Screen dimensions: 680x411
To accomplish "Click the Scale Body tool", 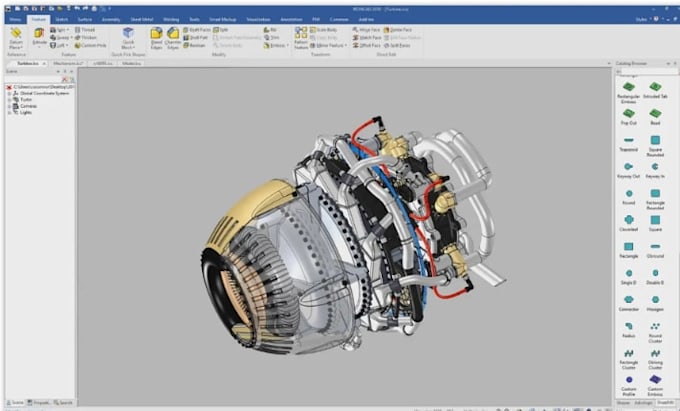I will (324, 30).
